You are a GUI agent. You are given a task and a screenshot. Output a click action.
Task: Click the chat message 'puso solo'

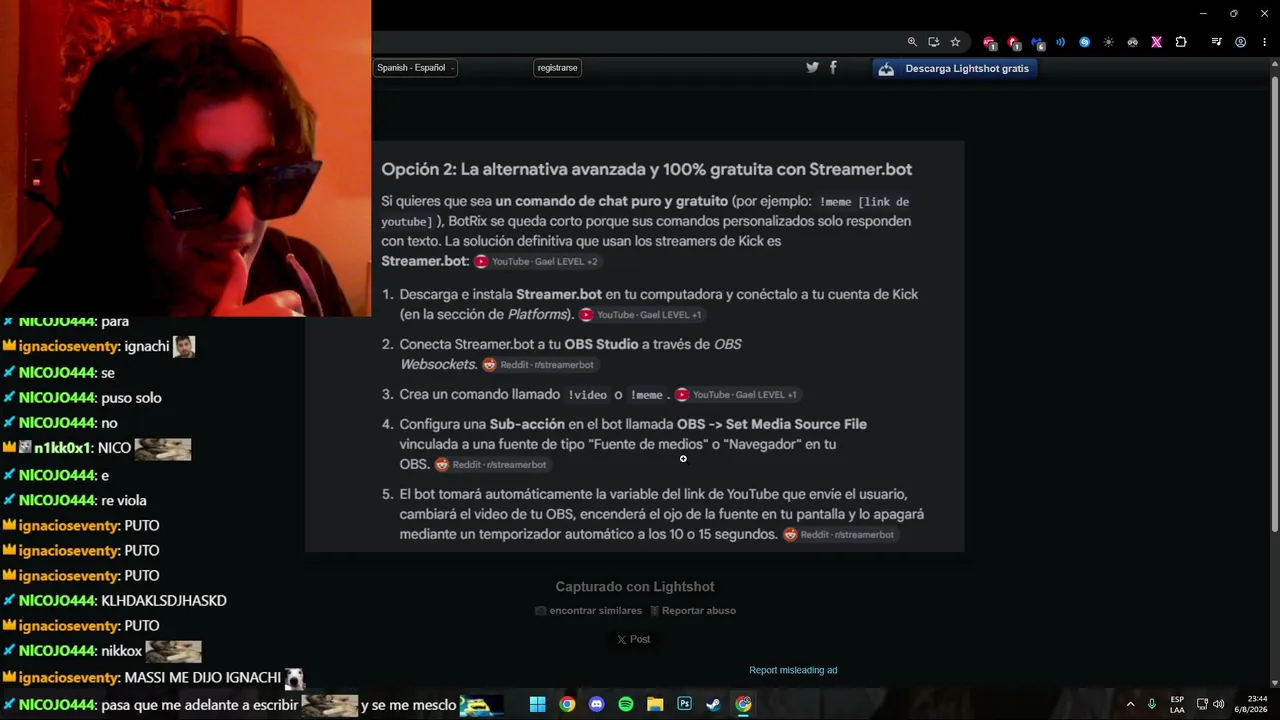pos(131,398)
